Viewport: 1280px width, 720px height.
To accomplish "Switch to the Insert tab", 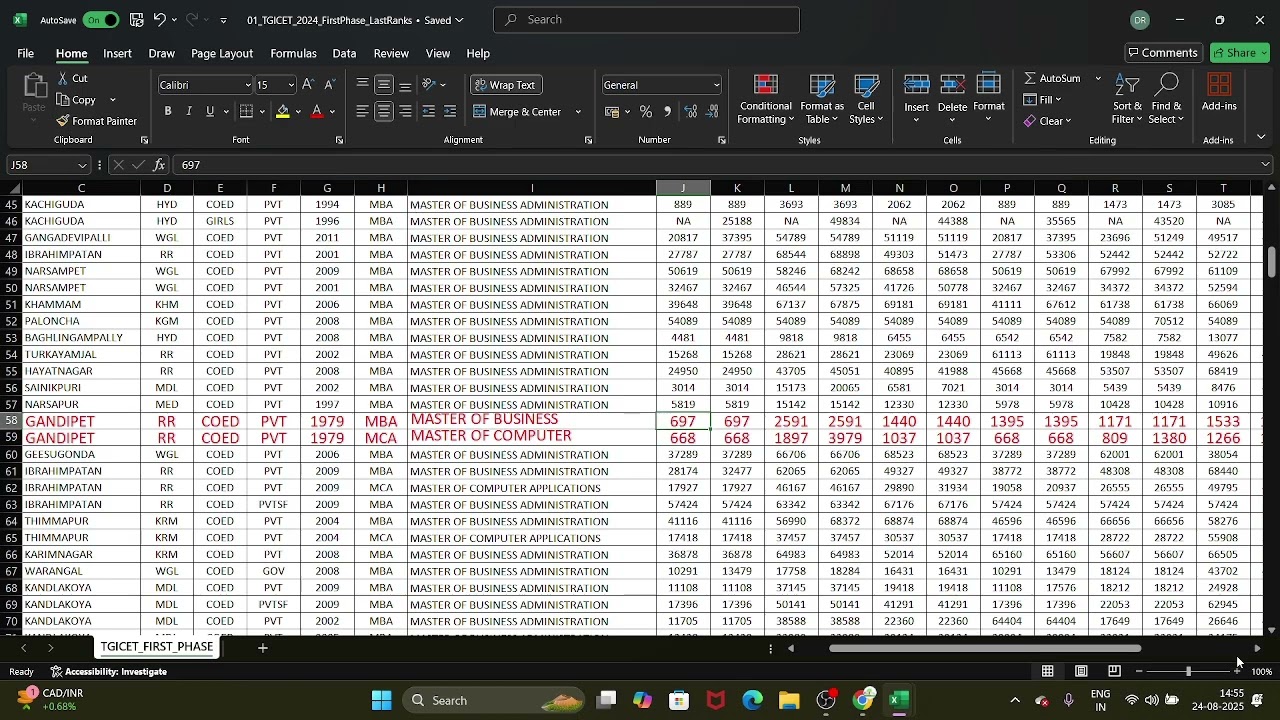I will tap(117, 53).
